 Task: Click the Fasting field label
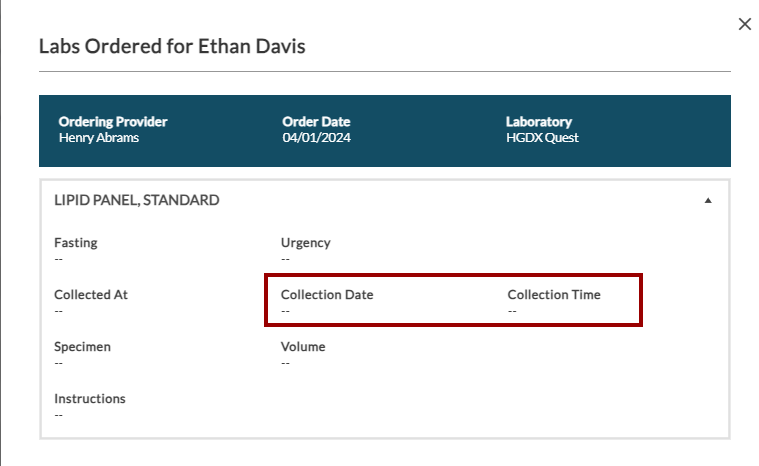click(x=76, y=243)
